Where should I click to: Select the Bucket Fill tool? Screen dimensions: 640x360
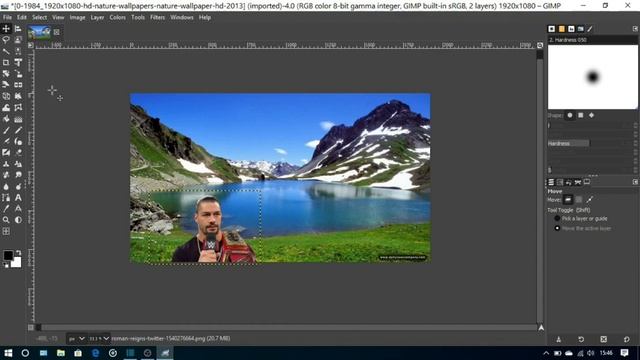[x=6, y=119]
